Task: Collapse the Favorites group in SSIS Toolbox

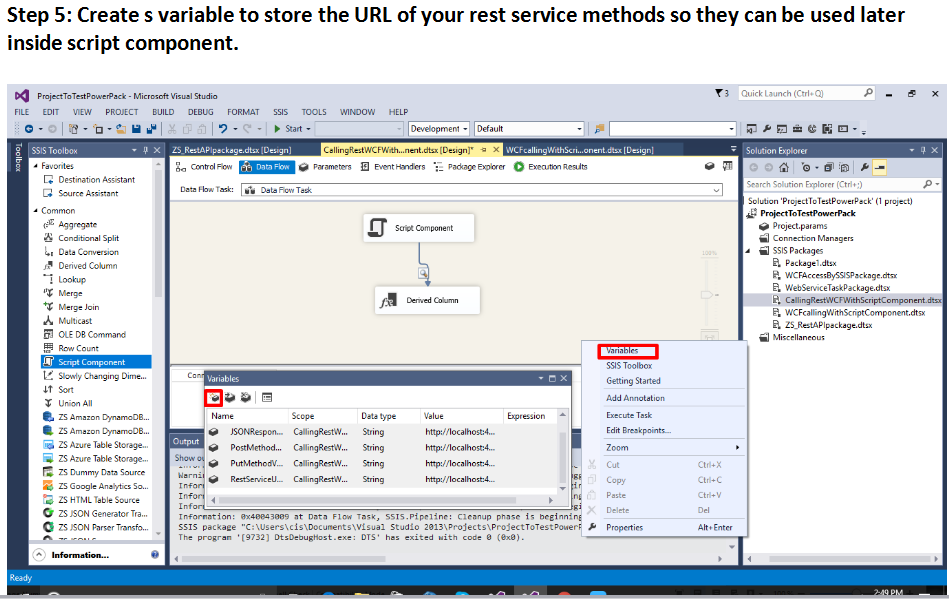Action: [x=36, y=166]
